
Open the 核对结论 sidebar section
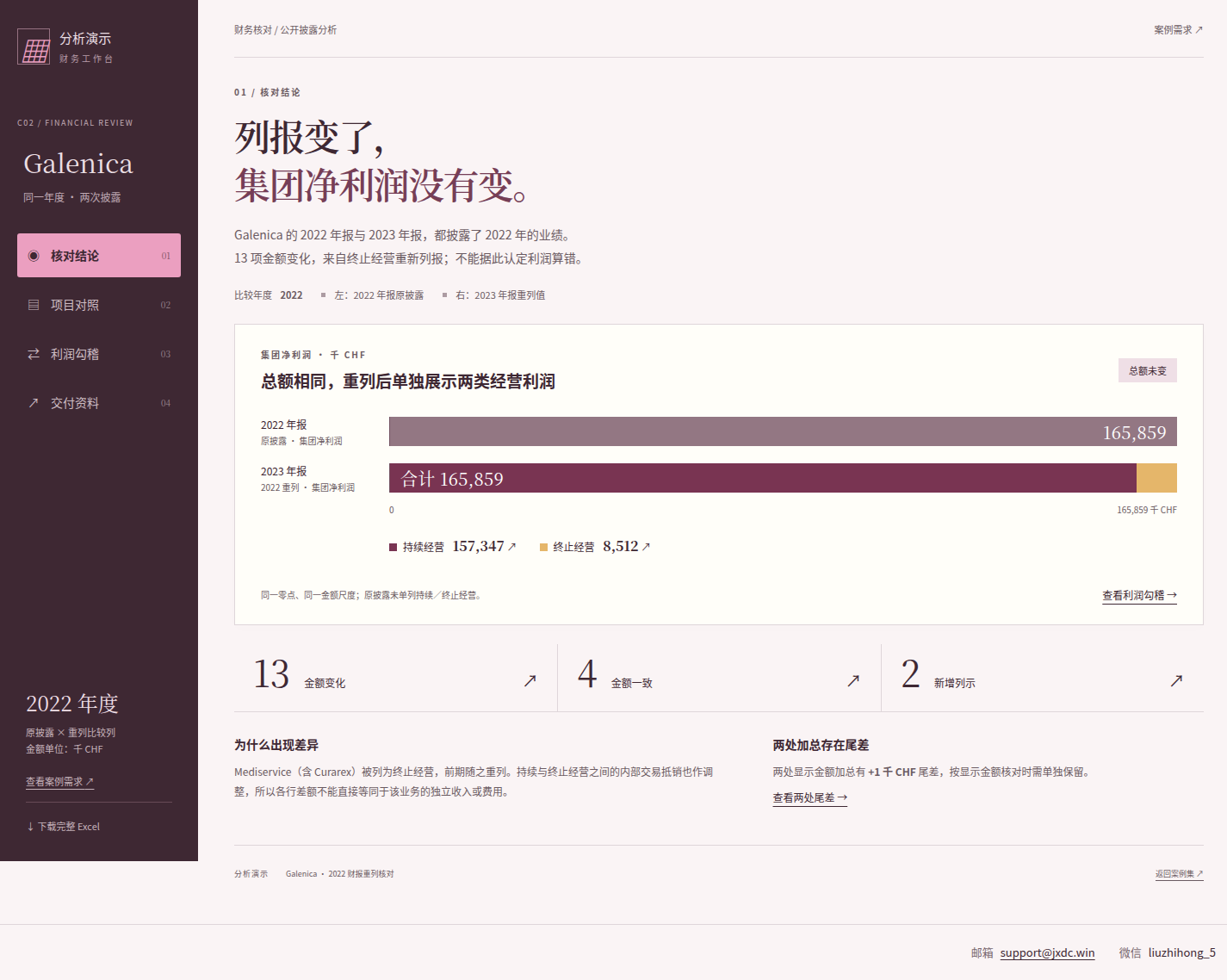[x=99, y=256]
